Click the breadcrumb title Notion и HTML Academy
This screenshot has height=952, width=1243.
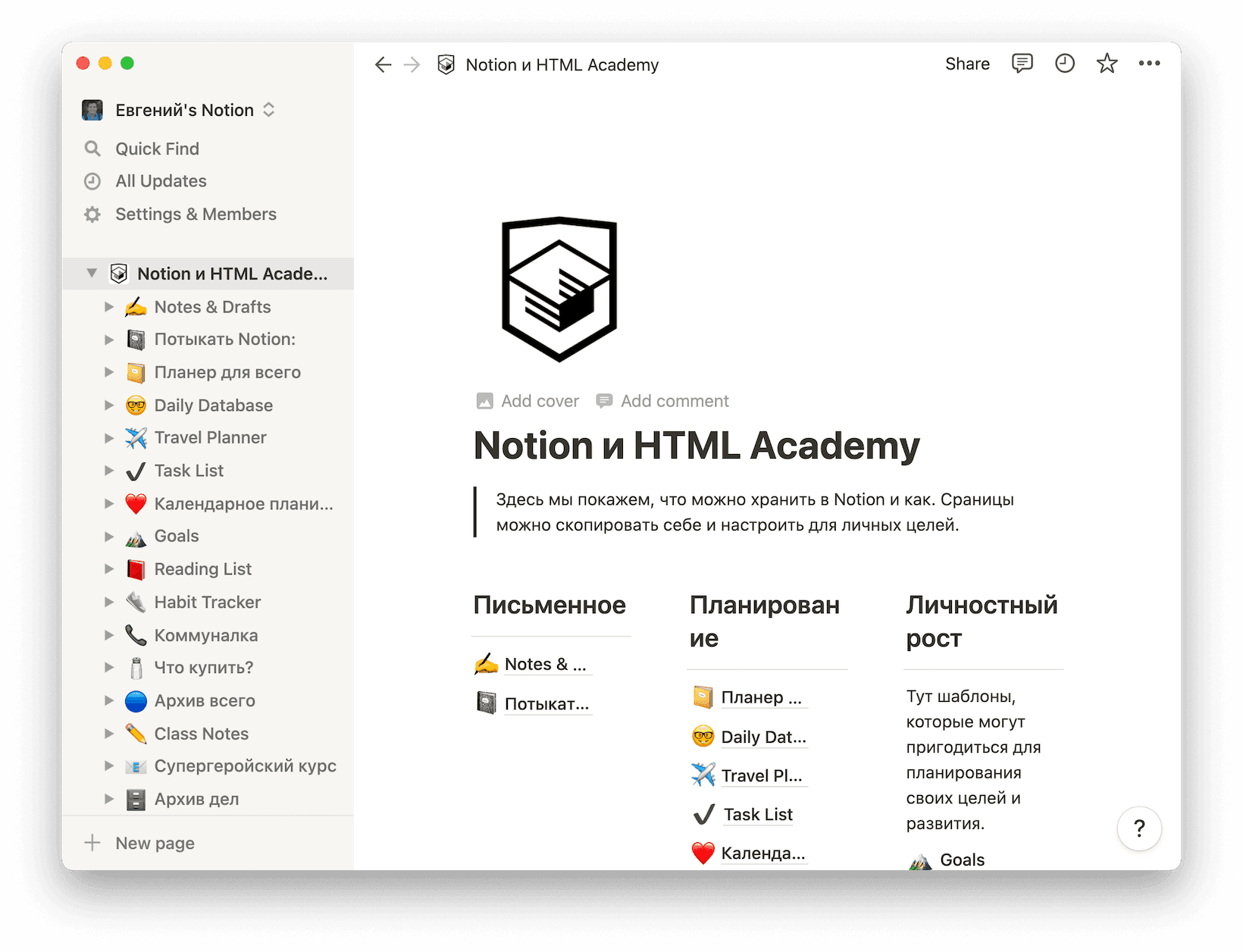(x=562, y=65)
